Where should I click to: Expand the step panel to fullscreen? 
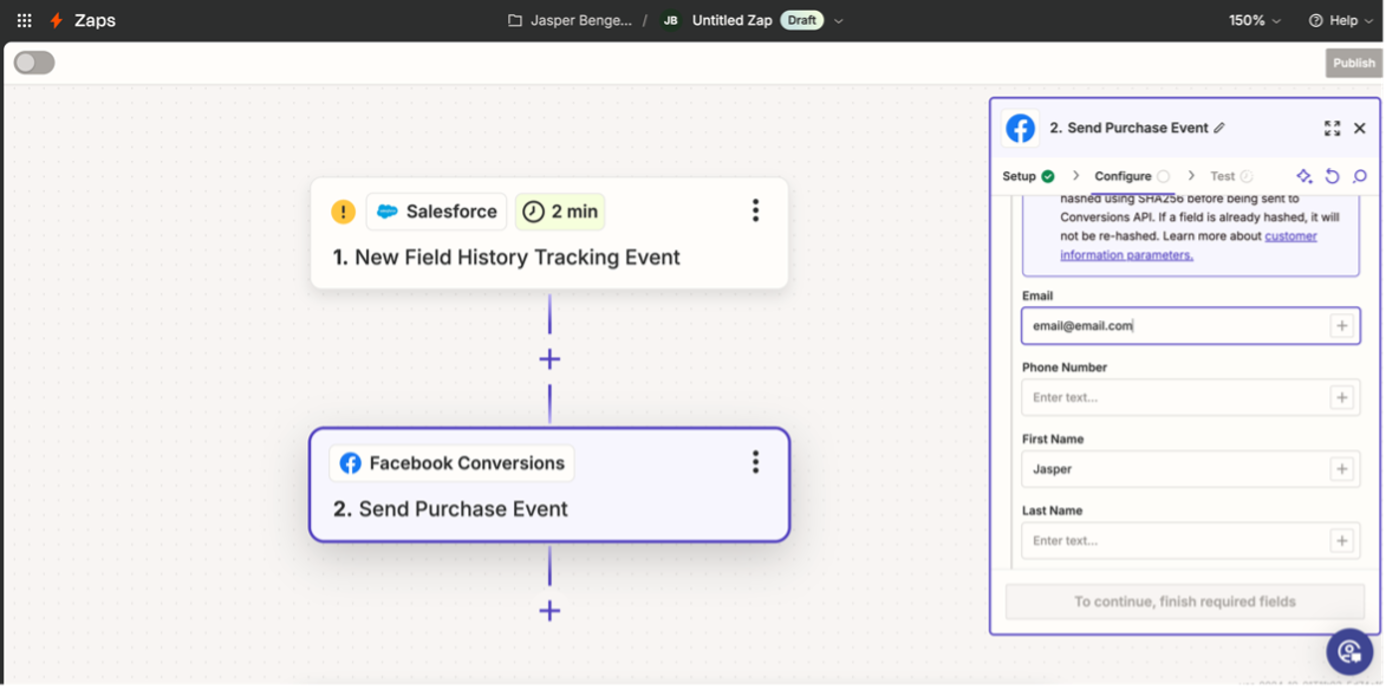(1332, 128)
